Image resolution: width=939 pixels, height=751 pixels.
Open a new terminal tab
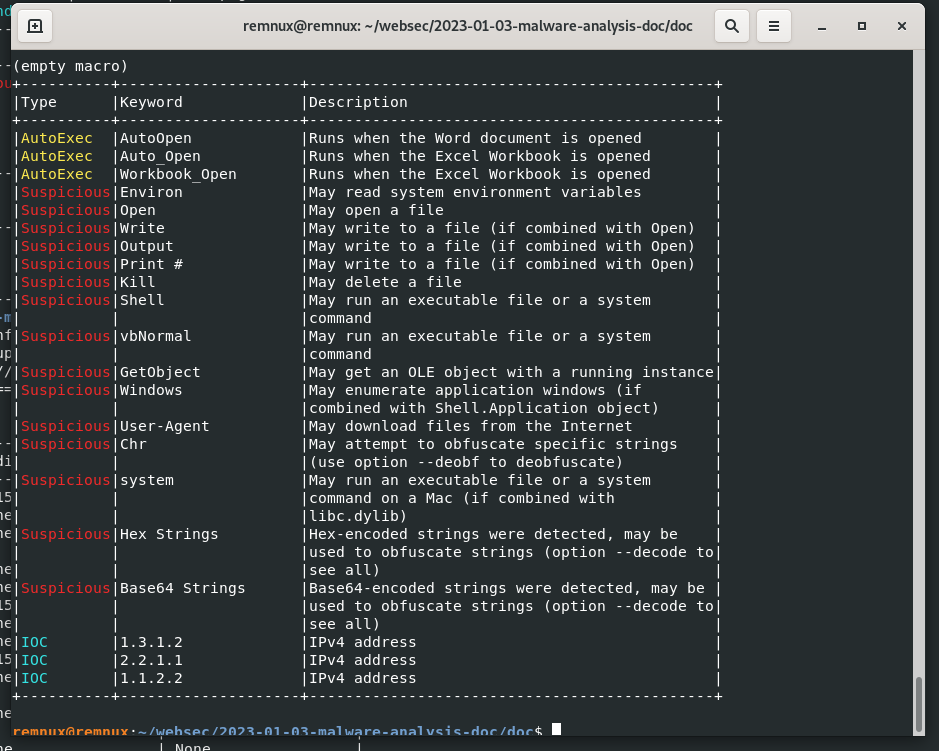(x=35, y=26)
